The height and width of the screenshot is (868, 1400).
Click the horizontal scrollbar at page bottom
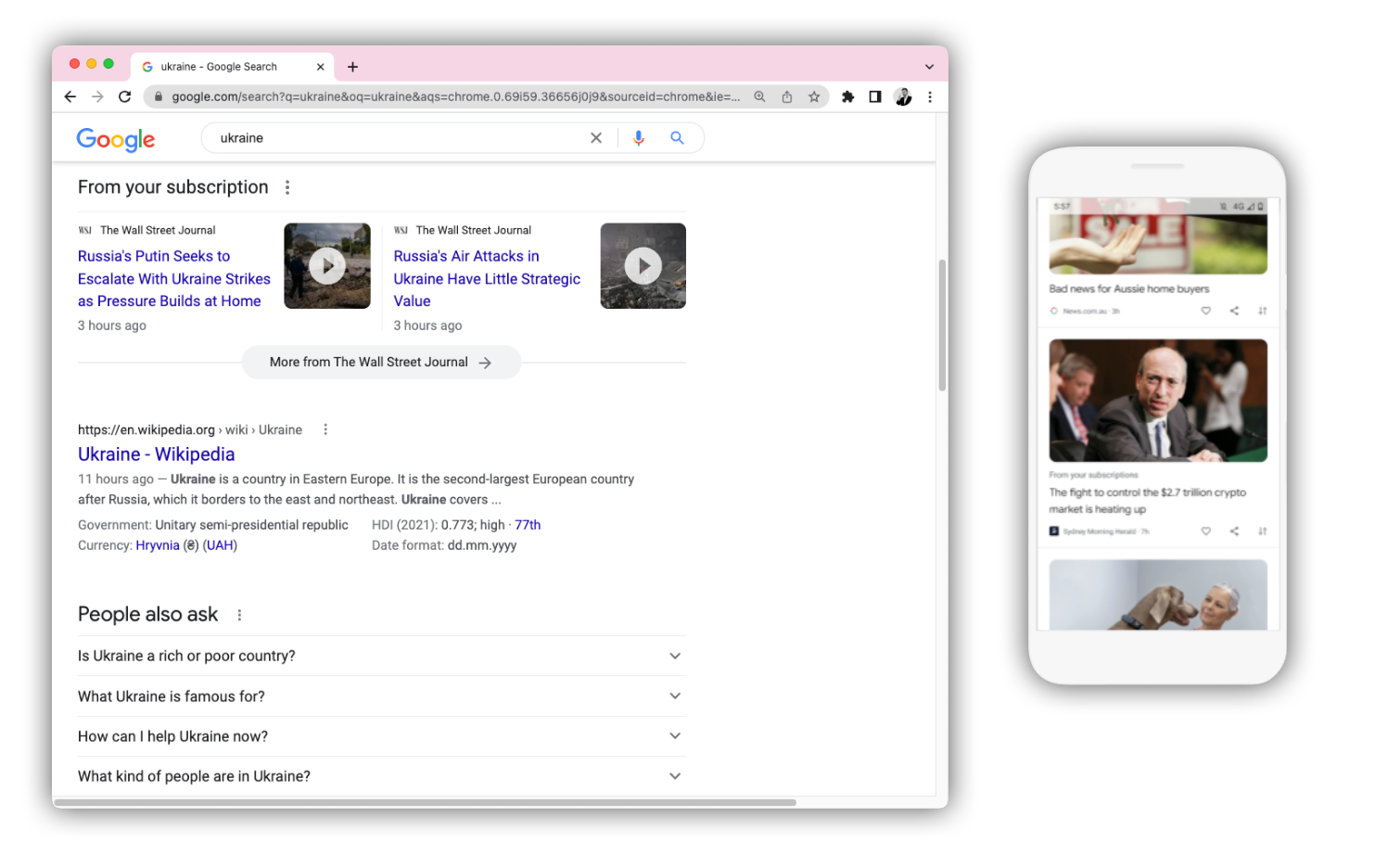coord(425,802)
